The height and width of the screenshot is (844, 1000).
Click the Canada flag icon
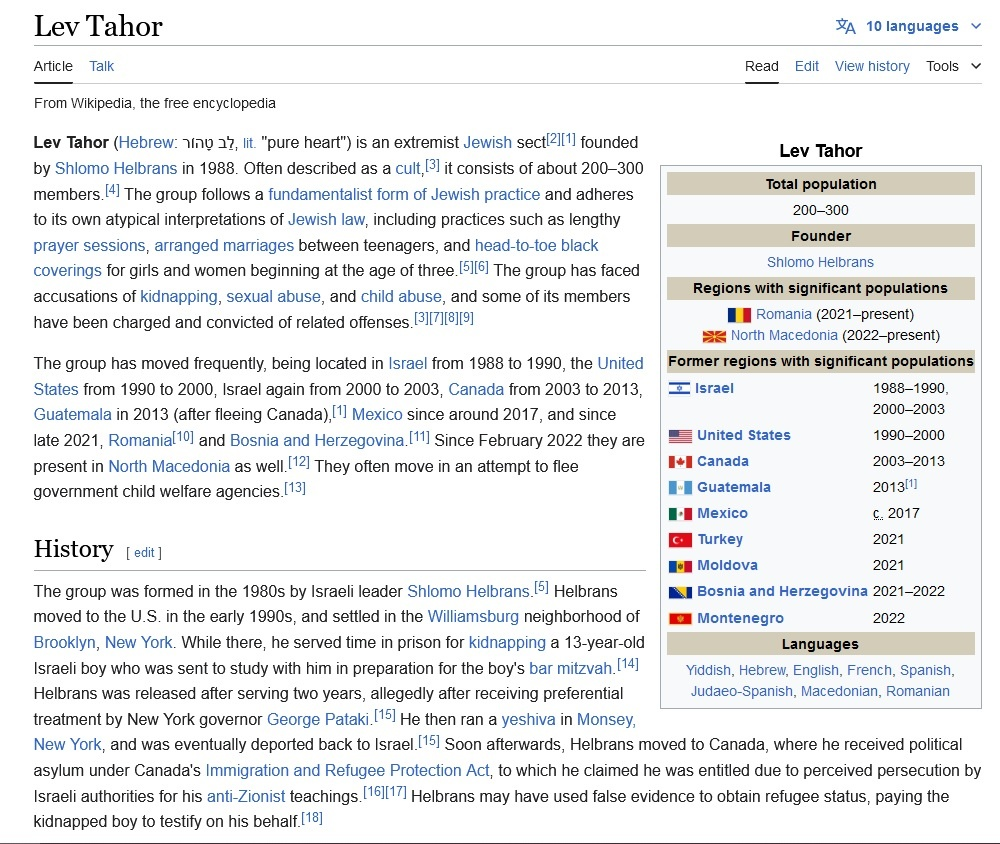680,462
